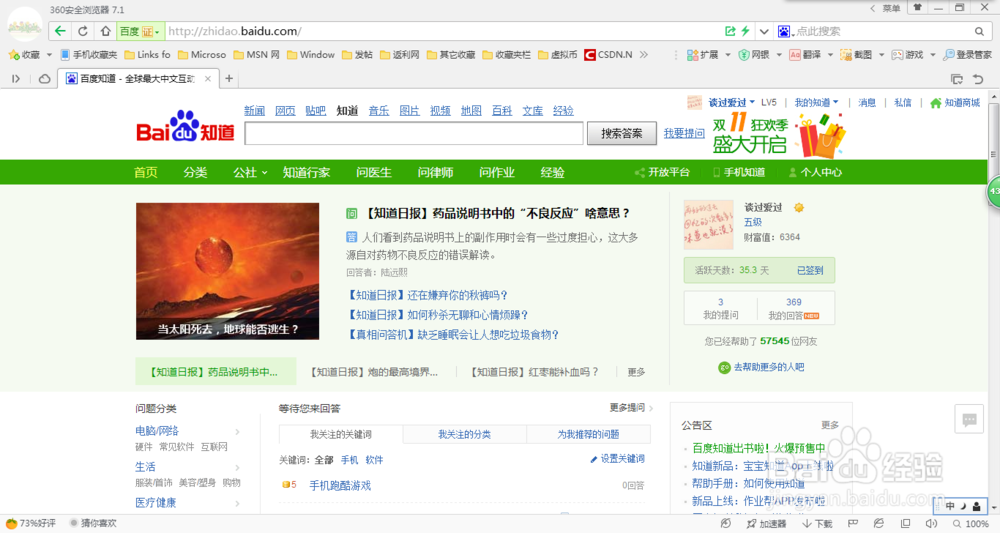
Task: Show more bookmarks with the double chevron
Action: 643,55
